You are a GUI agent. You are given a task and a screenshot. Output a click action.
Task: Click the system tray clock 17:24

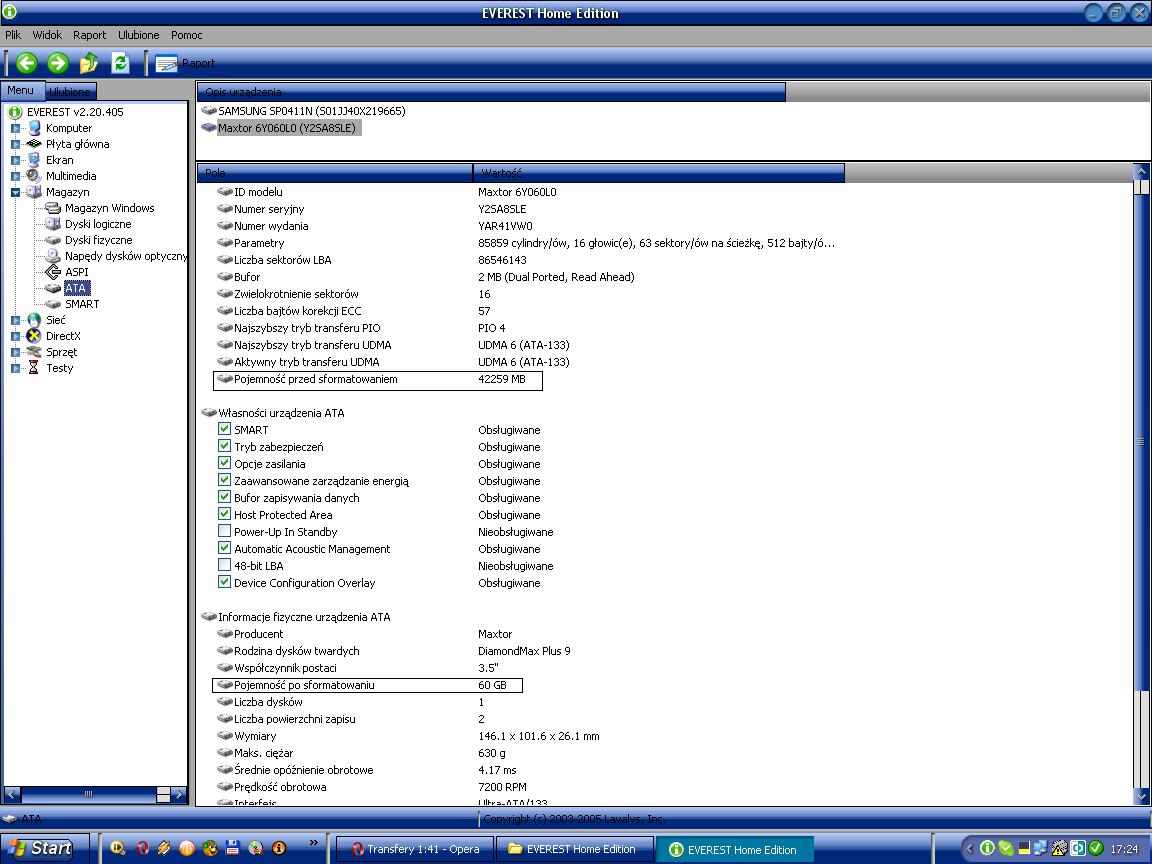(x=1125, y=849)
